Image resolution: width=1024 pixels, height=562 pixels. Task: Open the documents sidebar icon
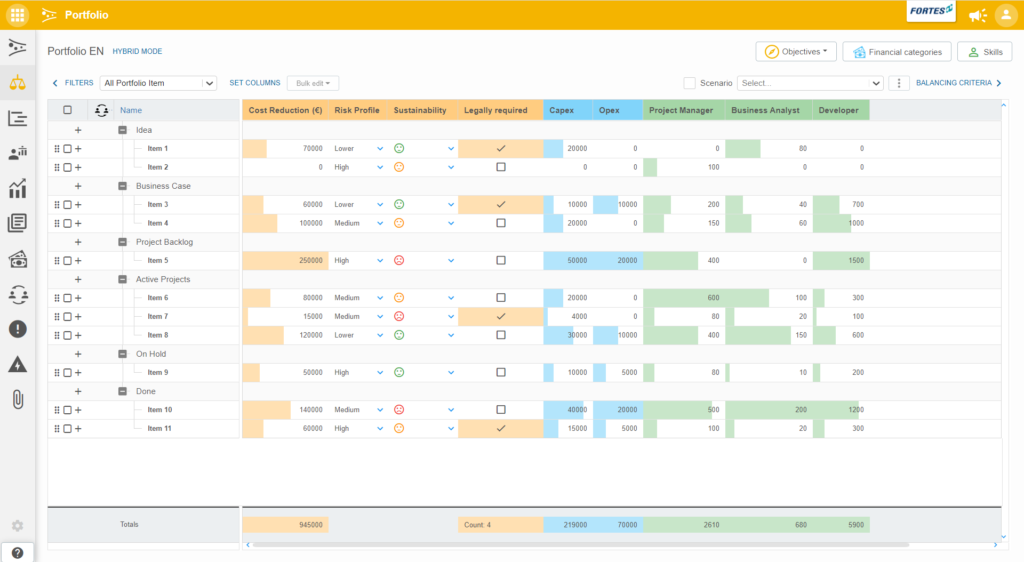(18, 223)
